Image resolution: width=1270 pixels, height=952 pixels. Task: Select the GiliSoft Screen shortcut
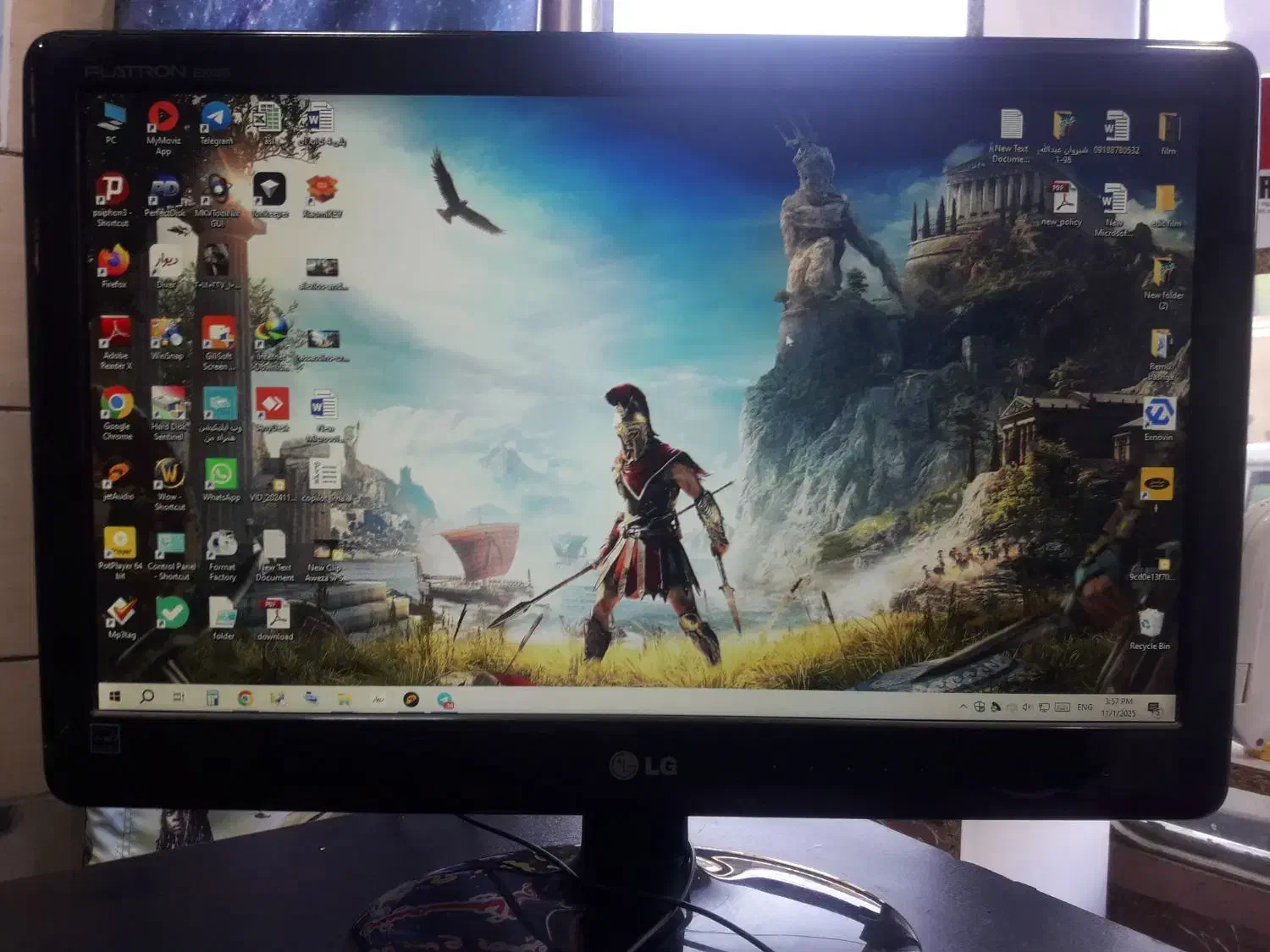point(217,343)
